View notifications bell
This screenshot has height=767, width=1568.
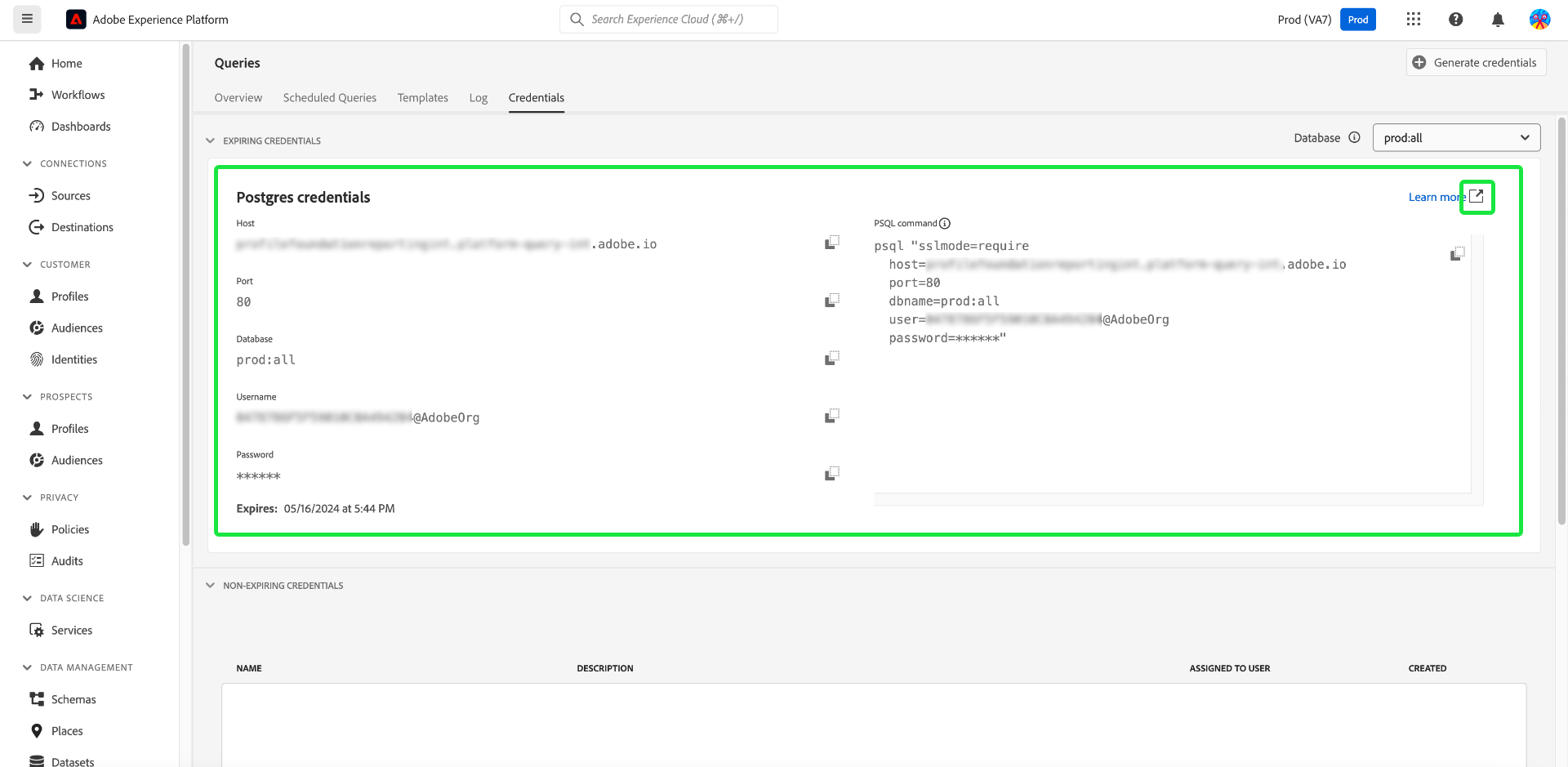pos(1498,20)
